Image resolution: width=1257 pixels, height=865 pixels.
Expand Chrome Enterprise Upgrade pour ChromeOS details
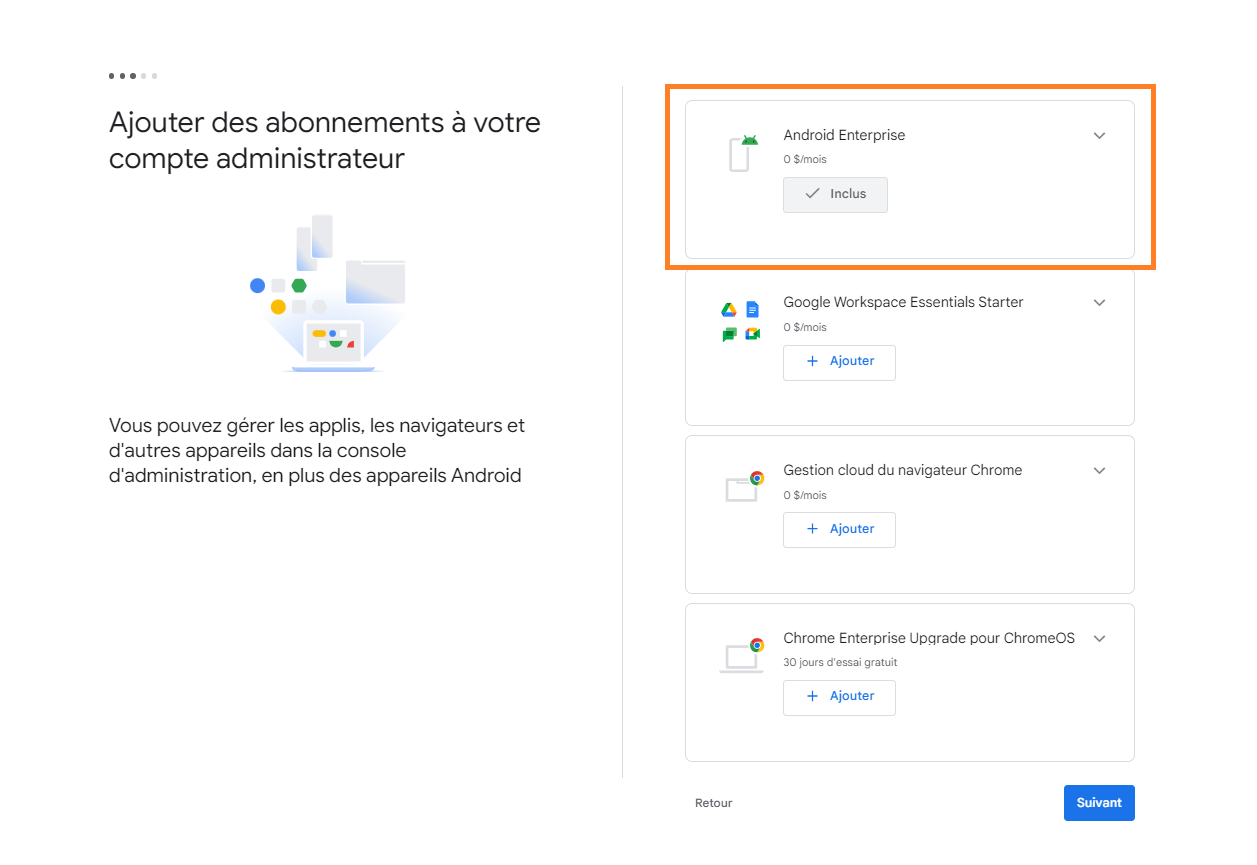(x=1100, y=638)
